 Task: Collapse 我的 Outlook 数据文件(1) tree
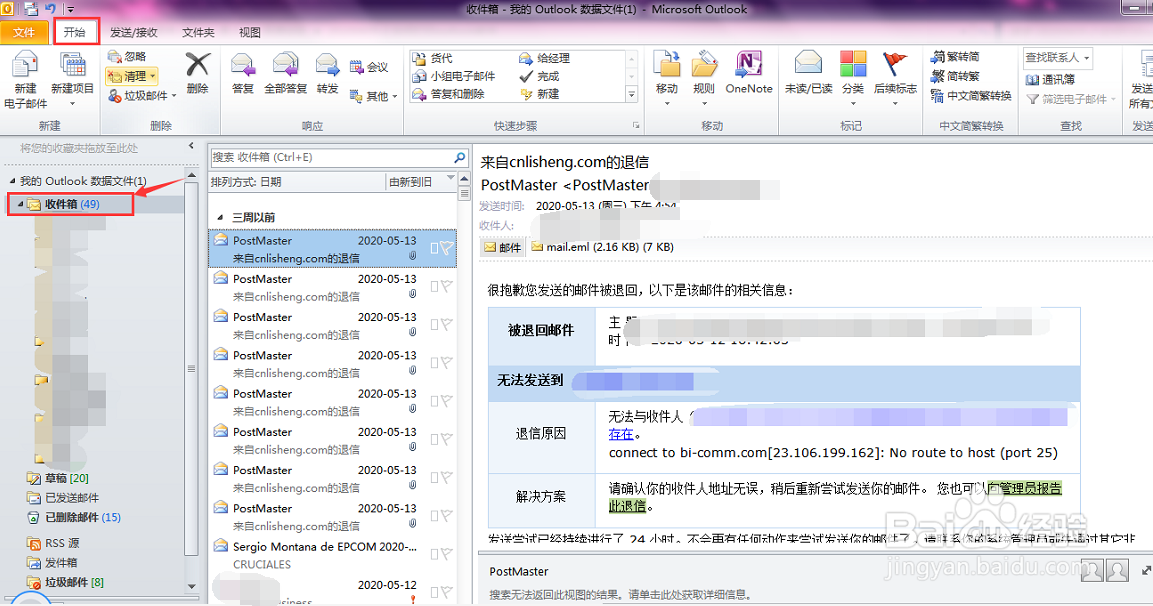tap(12, 181)
